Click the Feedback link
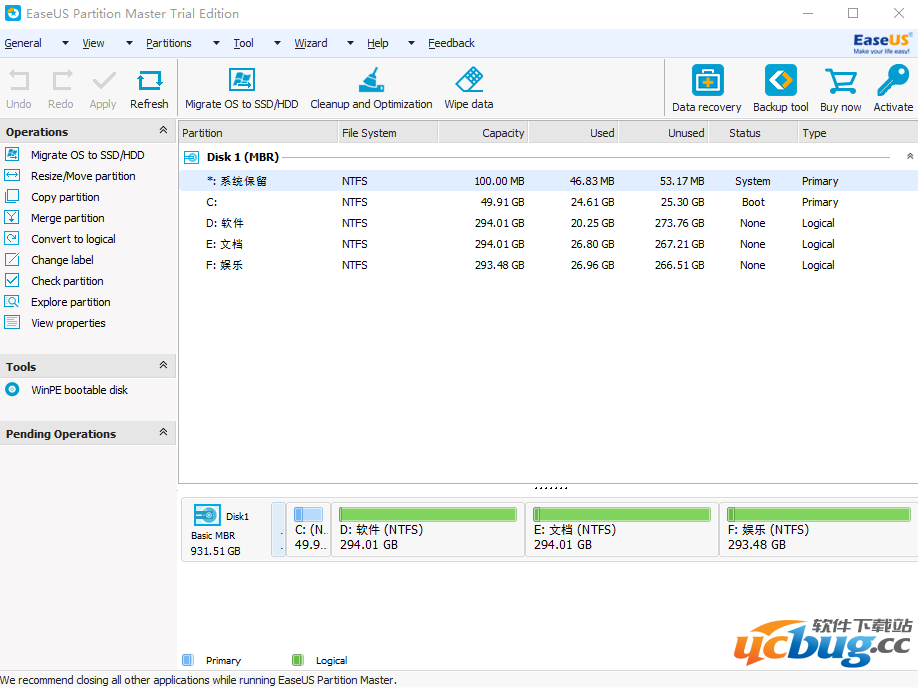 [x=451, y=43]
